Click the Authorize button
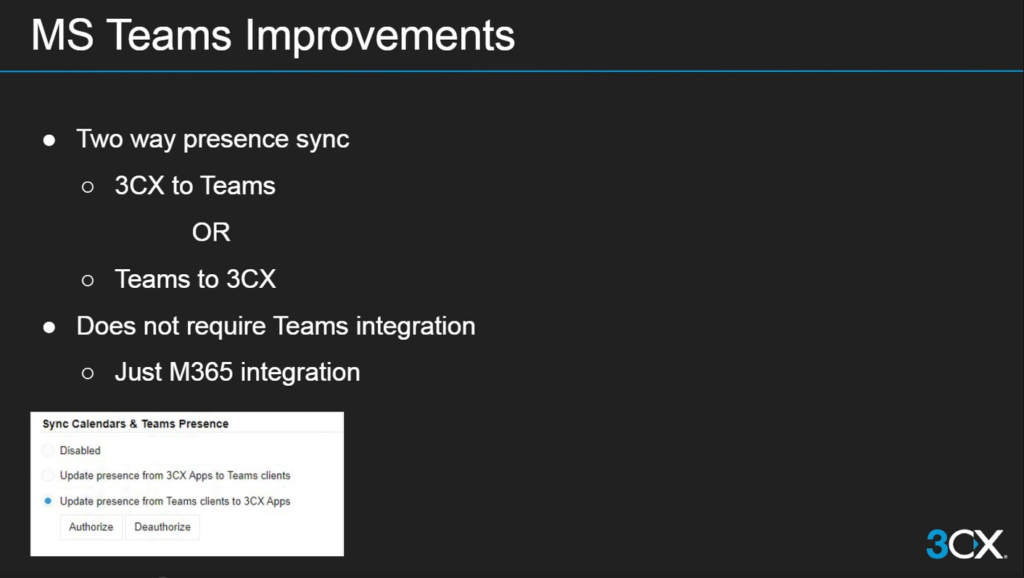 [x=91, y=527]
